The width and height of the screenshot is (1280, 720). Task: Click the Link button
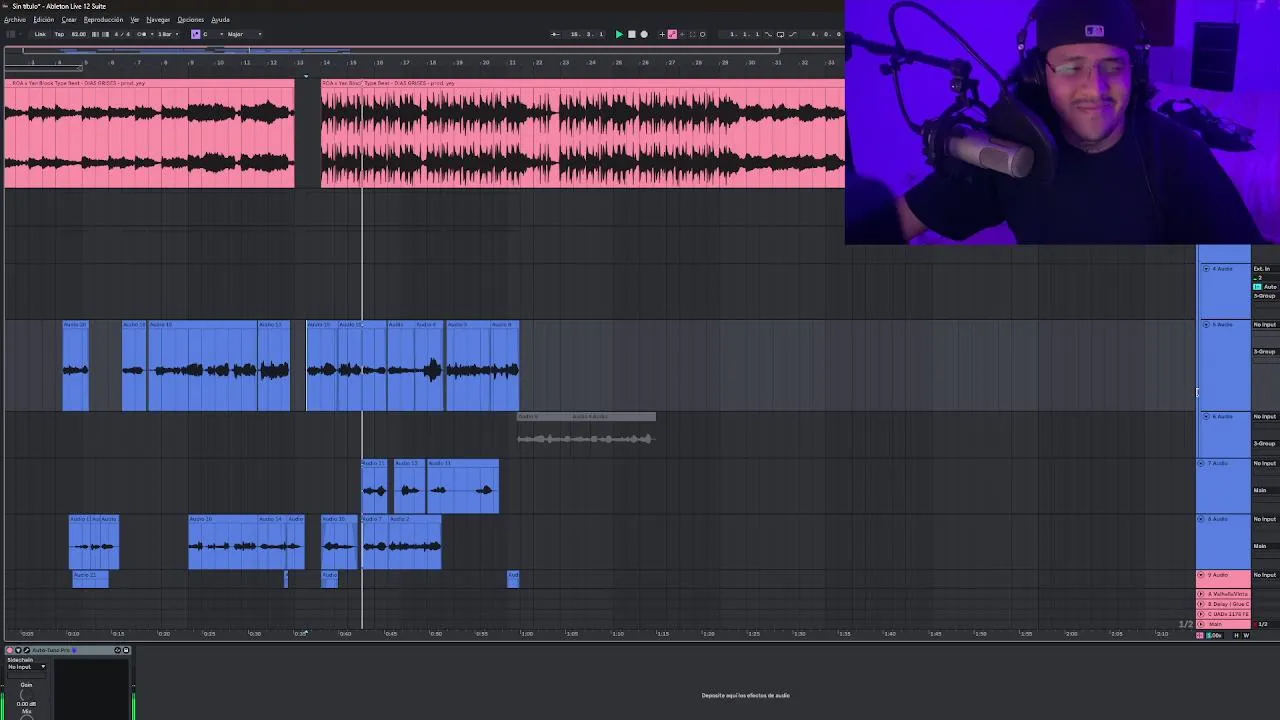40,34
